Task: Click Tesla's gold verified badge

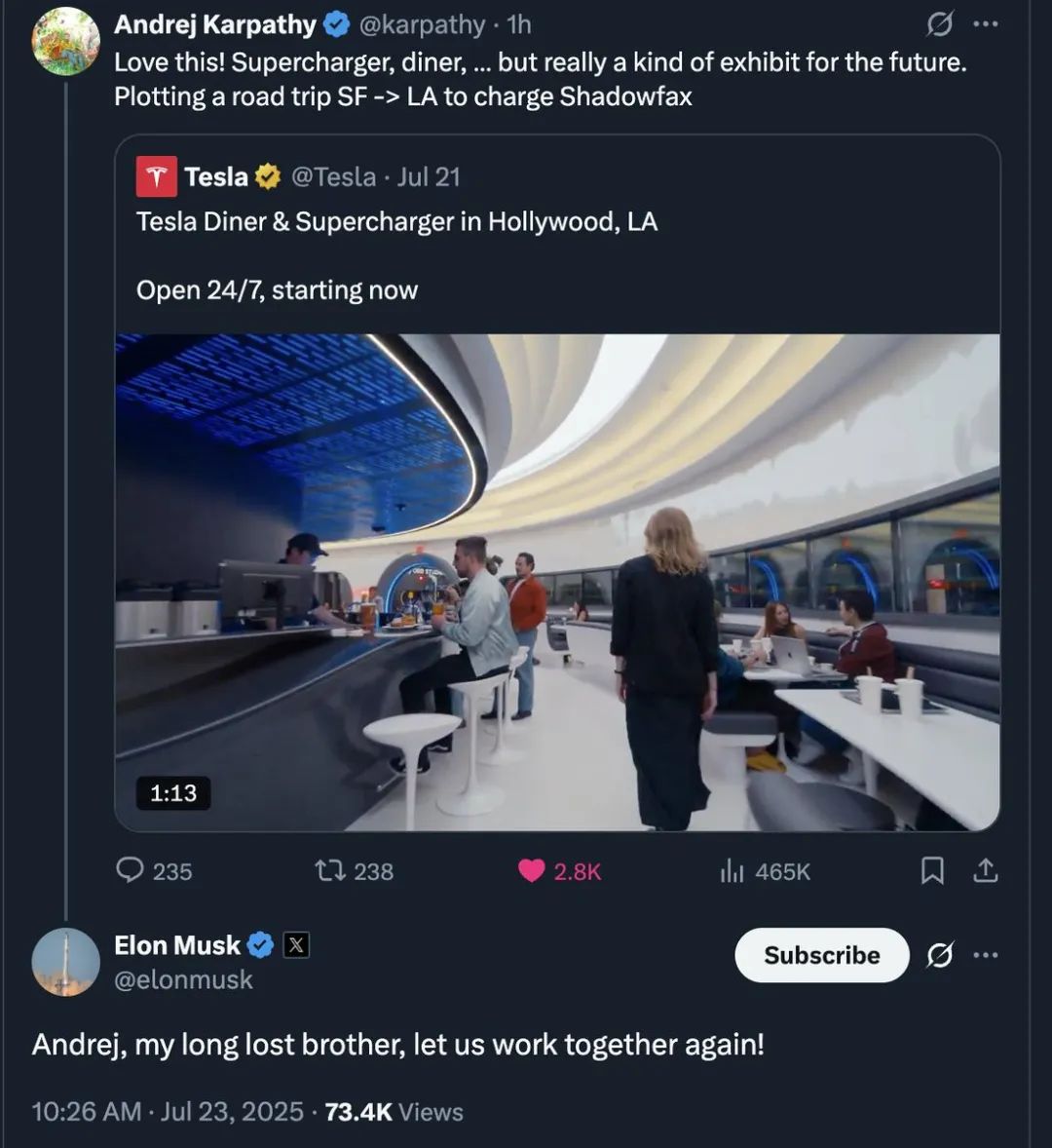Action: tap(268, 176)
